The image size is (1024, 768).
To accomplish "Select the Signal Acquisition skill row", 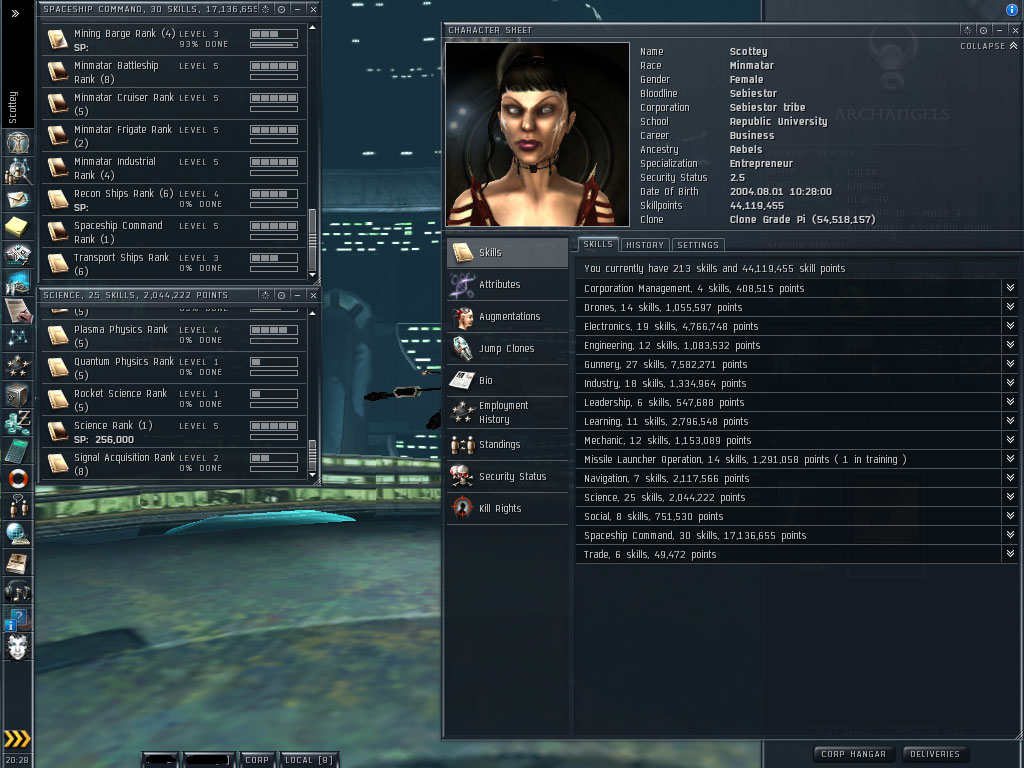I will click(174, 464).
